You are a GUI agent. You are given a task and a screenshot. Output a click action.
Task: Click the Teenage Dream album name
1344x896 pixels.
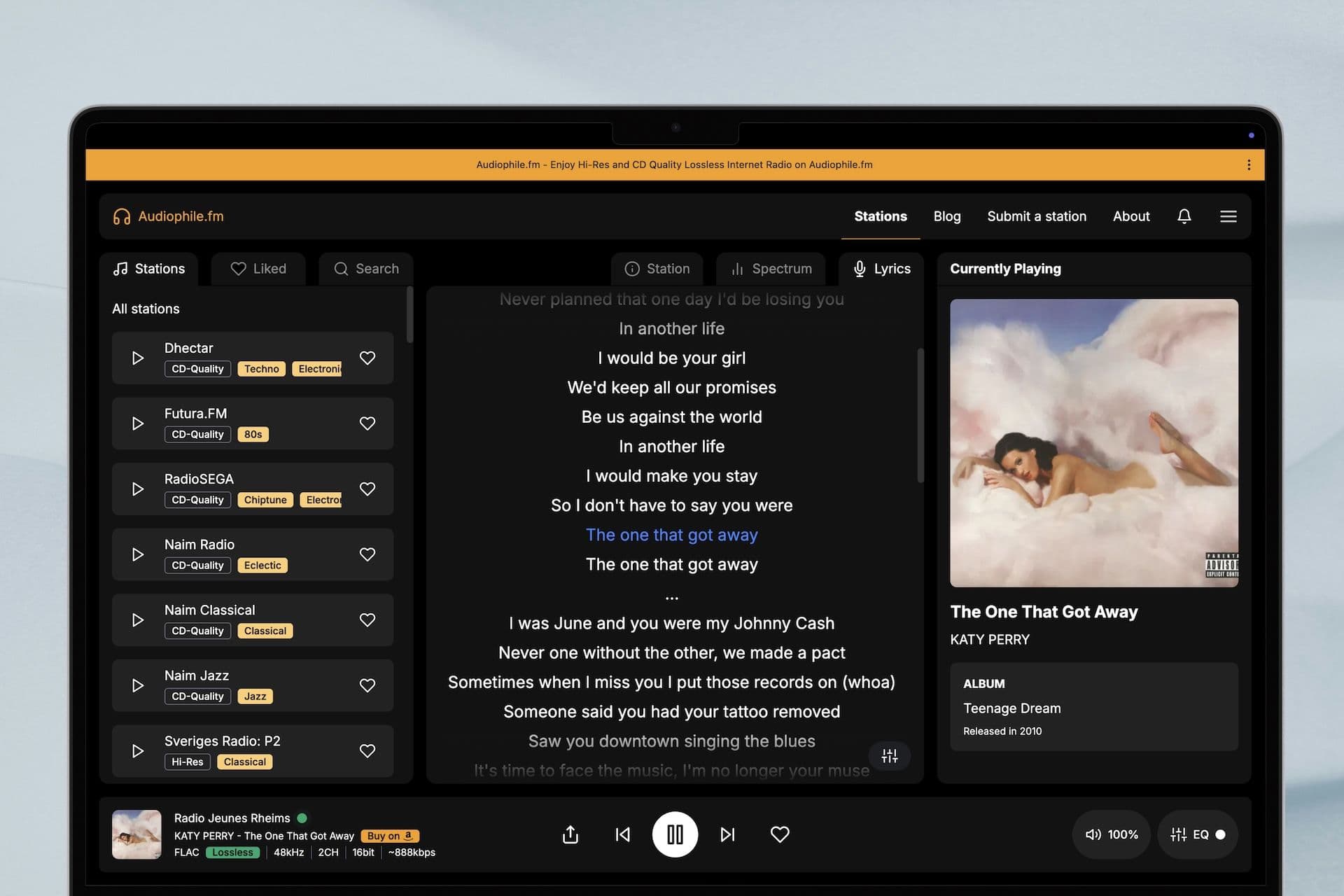click(x=1012, y=708)
